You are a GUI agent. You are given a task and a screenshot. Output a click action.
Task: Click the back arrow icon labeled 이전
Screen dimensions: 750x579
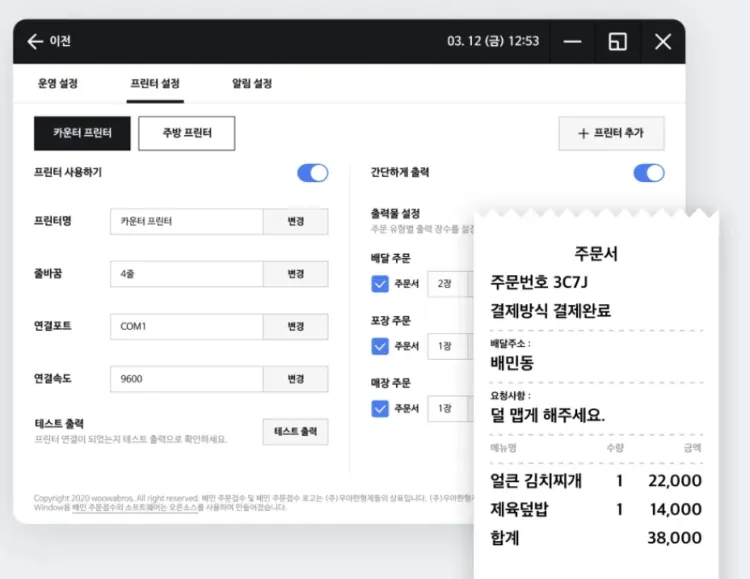coord(36,41)
